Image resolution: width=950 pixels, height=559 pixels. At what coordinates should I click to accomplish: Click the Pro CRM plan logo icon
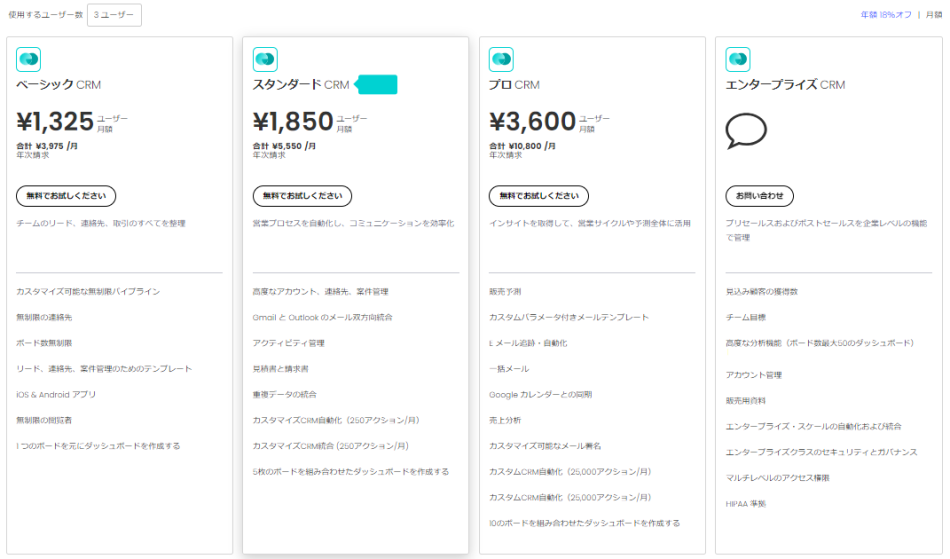[501, 60]
